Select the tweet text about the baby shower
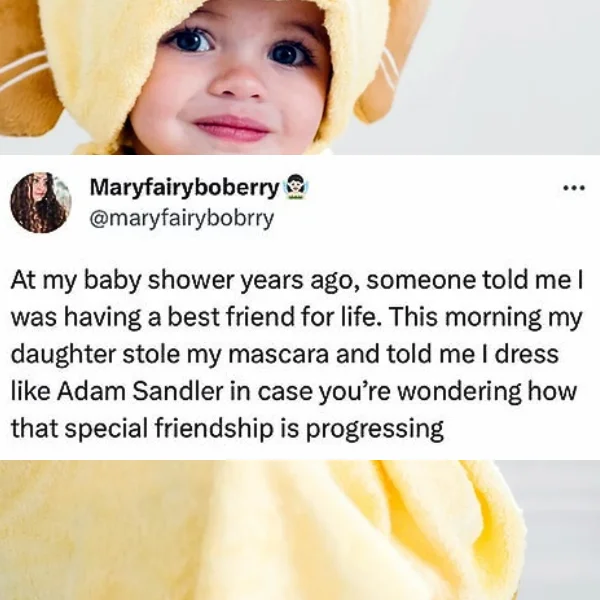Image resolution: width=600 pixels, height=600 pixels. [297, 354]
